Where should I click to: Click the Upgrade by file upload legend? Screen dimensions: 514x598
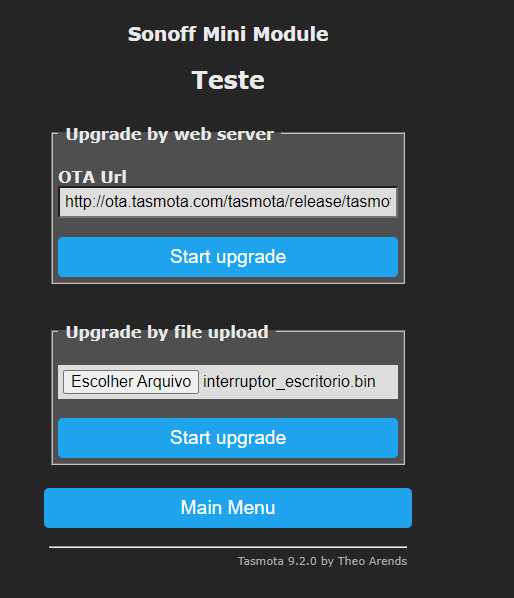[167, 332]
